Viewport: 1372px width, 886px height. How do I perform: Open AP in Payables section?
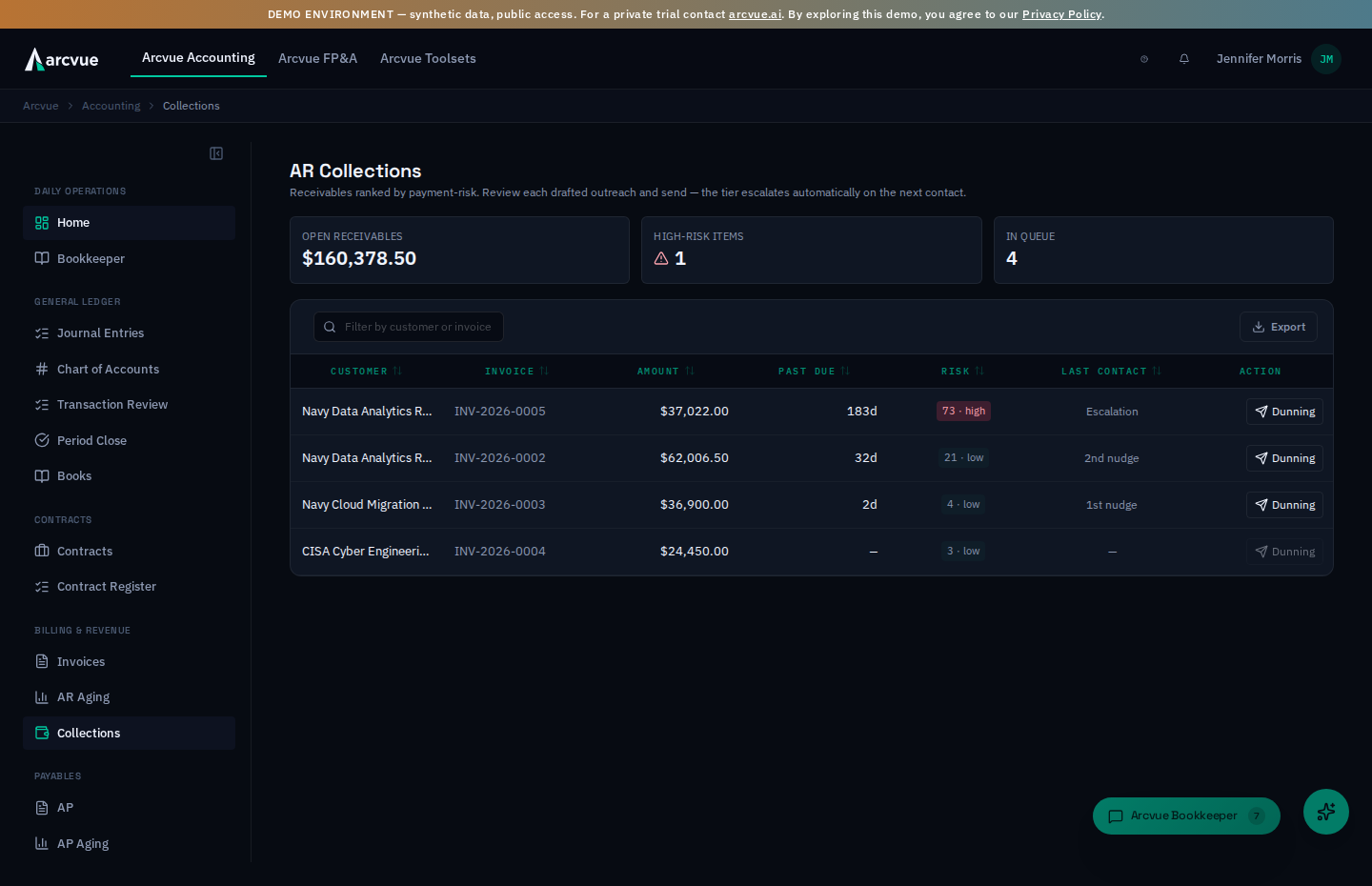pos(129,808)
